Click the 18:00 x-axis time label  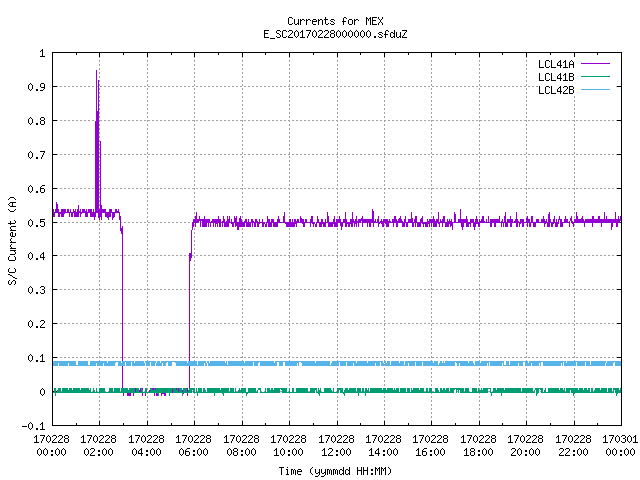pyautogui.click(x=478, y=452)
